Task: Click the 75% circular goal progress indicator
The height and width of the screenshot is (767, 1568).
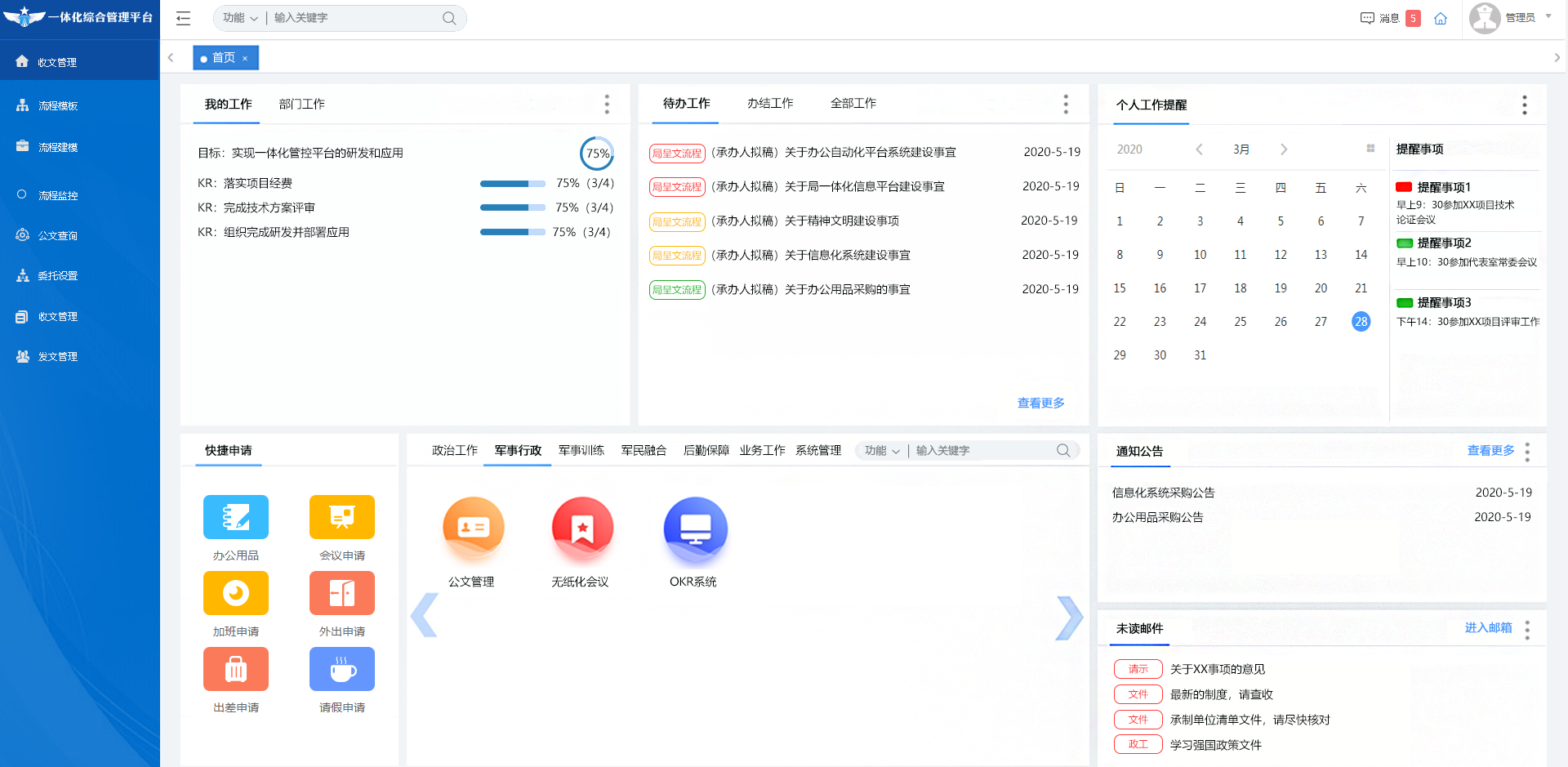Action: coord(597,154)
